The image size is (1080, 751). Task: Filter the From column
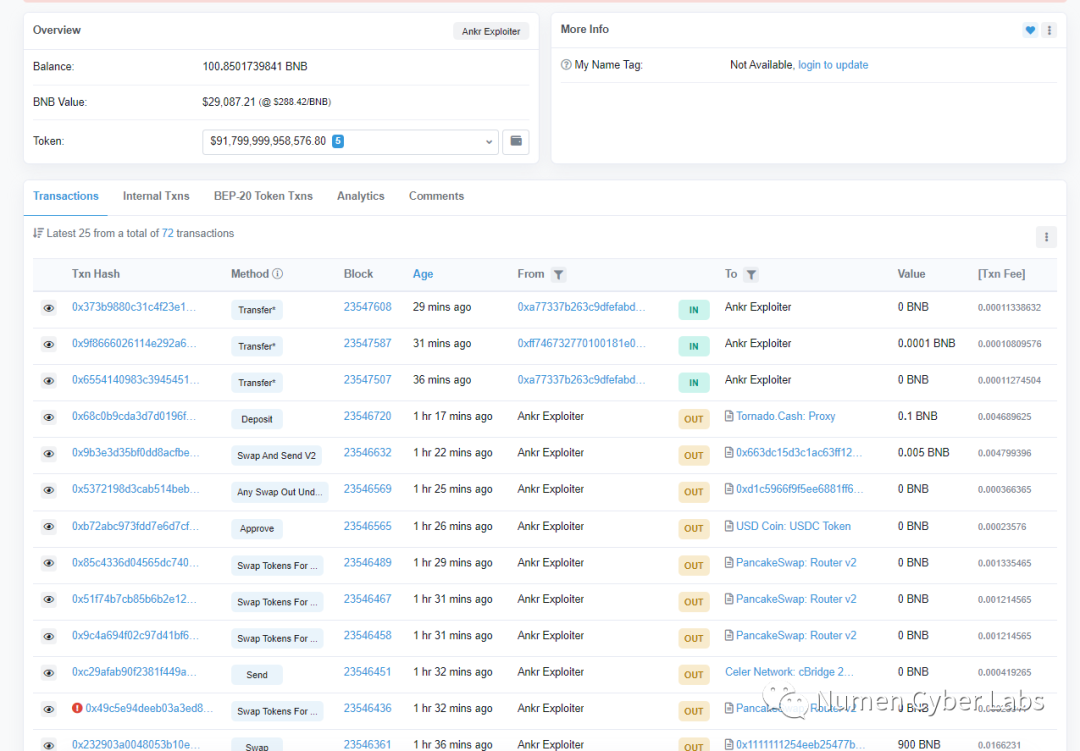coord(559,275)
